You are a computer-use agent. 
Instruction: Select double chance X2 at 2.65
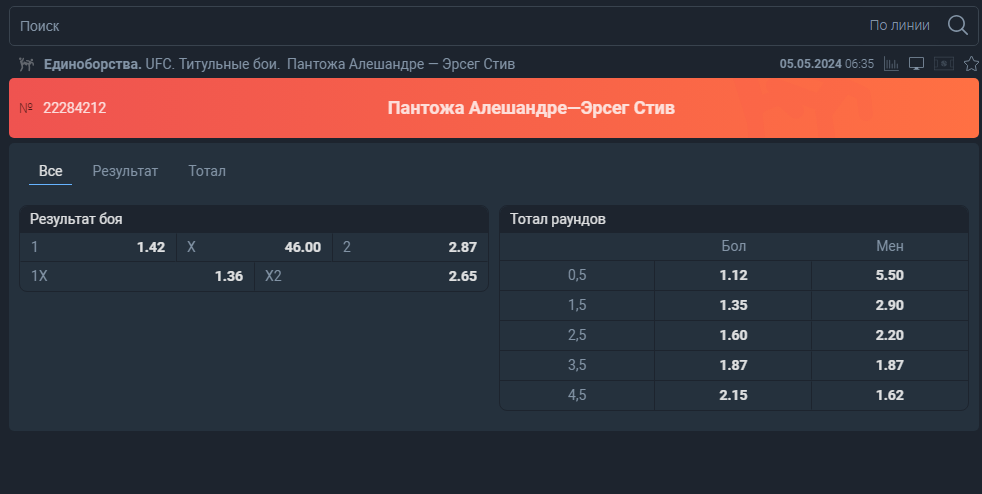(x=371, y=276)
